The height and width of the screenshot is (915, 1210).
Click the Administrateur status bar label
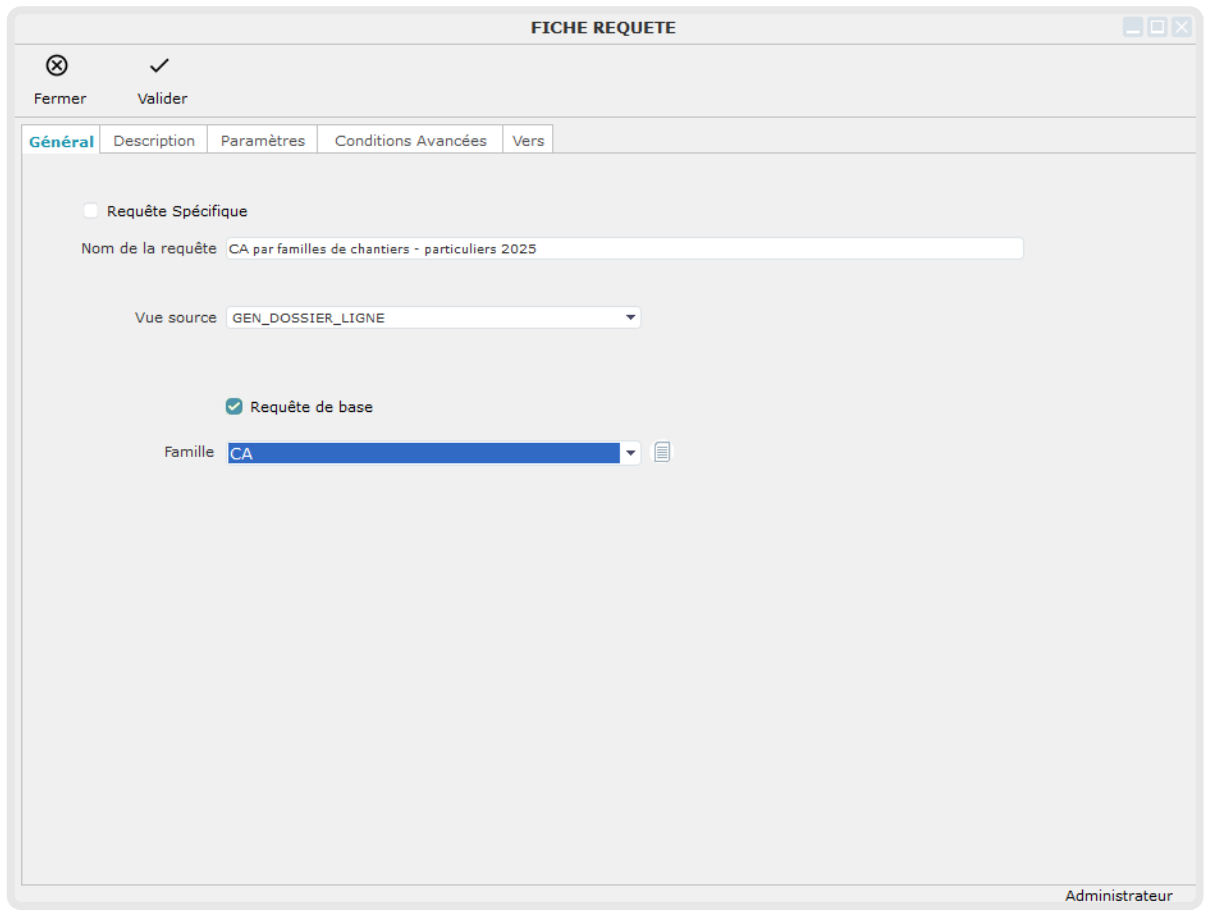coord(1118,895)
